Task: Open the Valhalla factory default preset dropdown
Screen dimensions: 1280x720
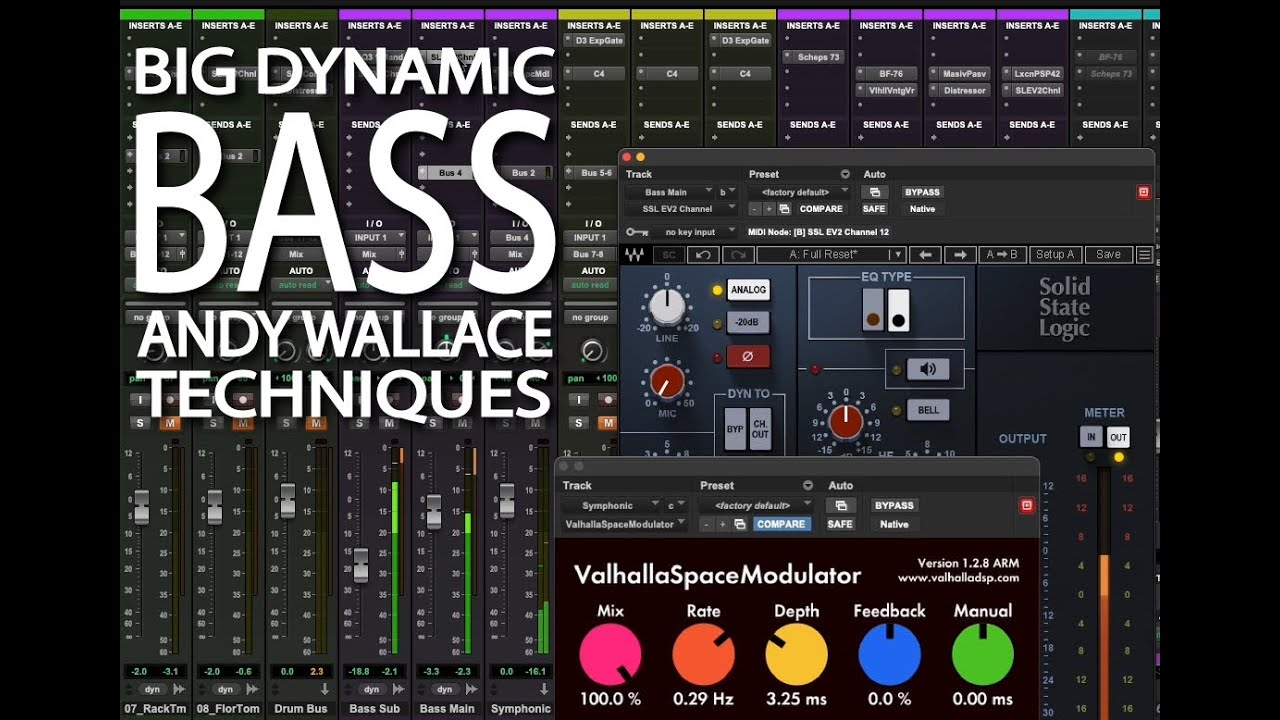Action: pos(756,505)
